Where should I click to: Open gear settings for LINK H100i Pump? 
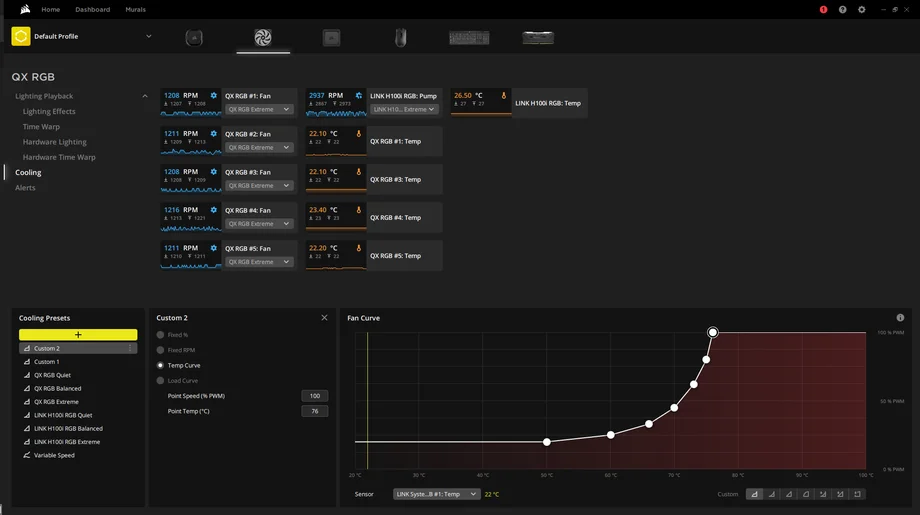(x=358, y=96)
